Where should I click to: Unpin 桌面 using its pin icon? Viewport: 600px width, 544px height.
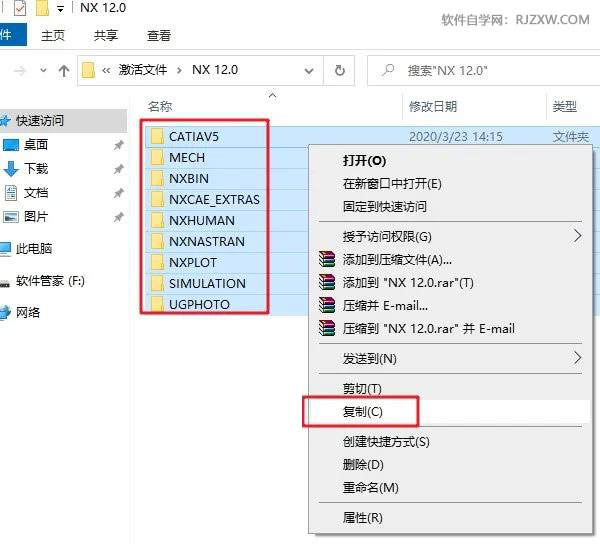[119, 145]
